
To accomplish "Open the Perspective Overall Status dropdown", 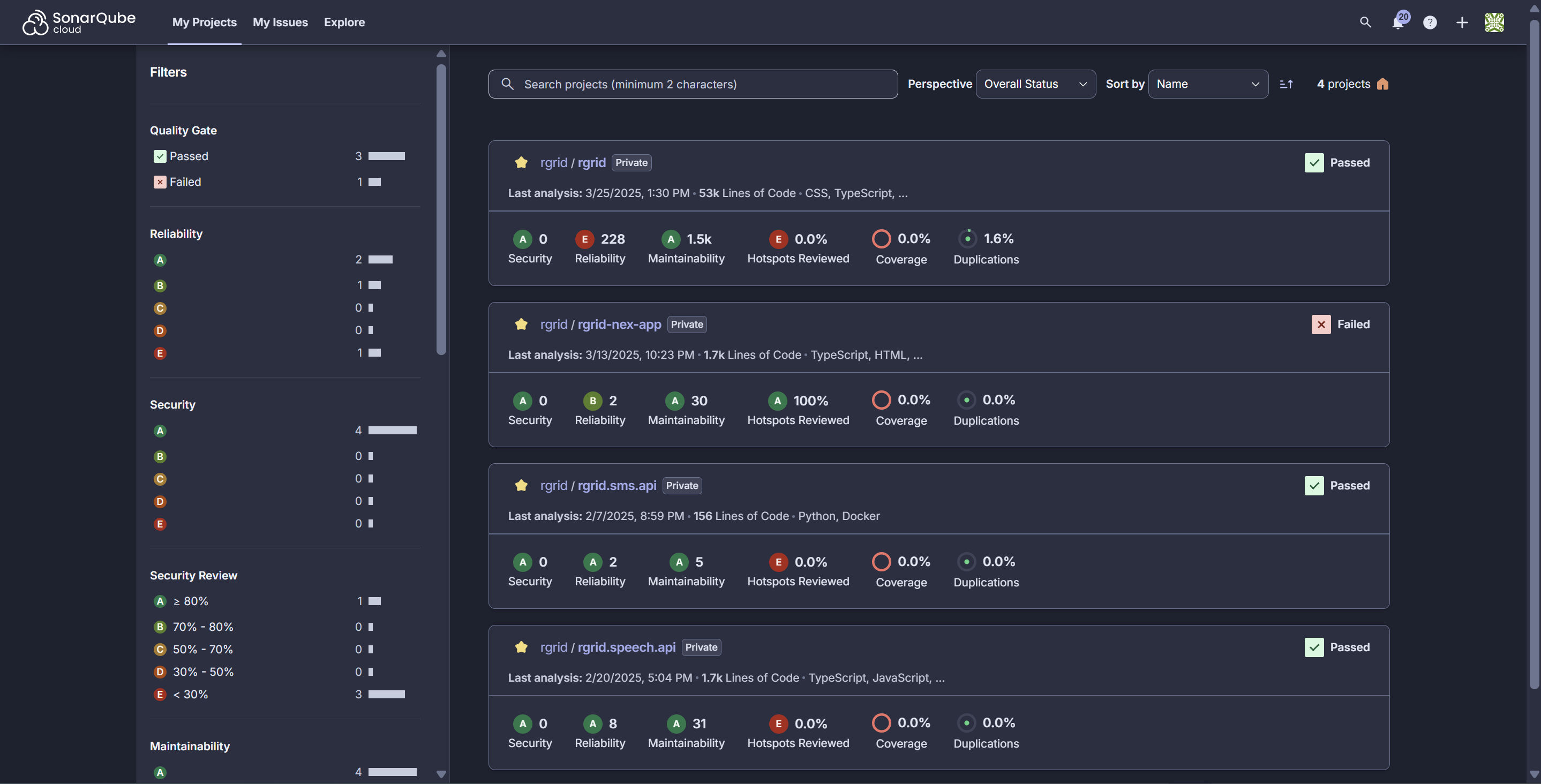I will pos(1035,84).
